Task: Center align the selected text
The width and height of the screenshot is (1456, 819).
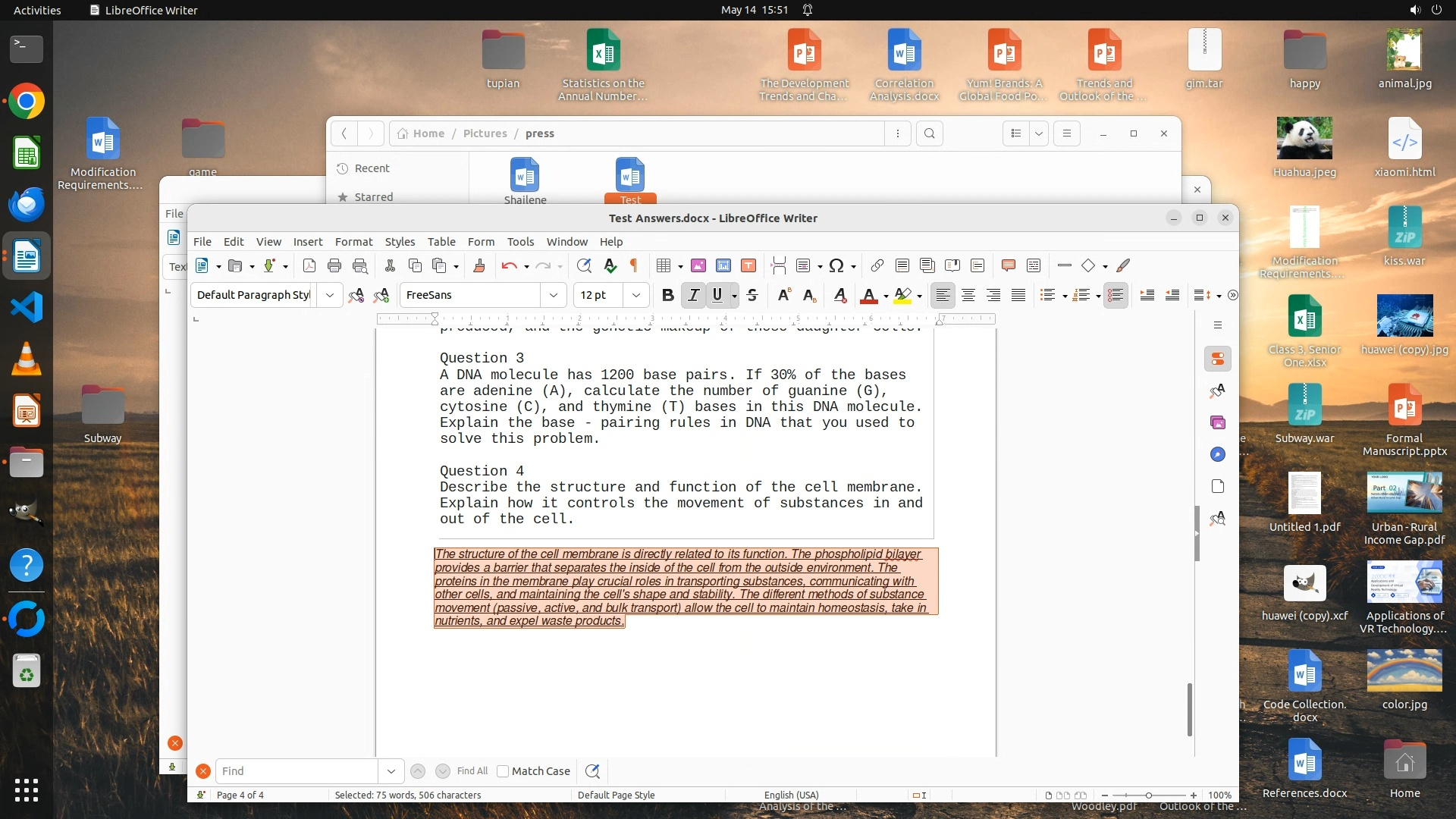Action: coord(968,295)
